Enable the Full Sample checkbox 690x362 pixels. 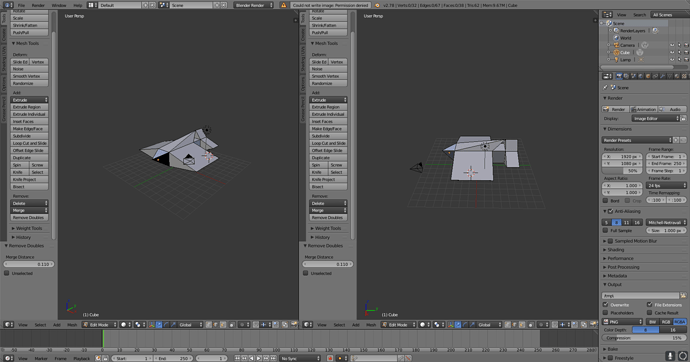click(605, 230)
